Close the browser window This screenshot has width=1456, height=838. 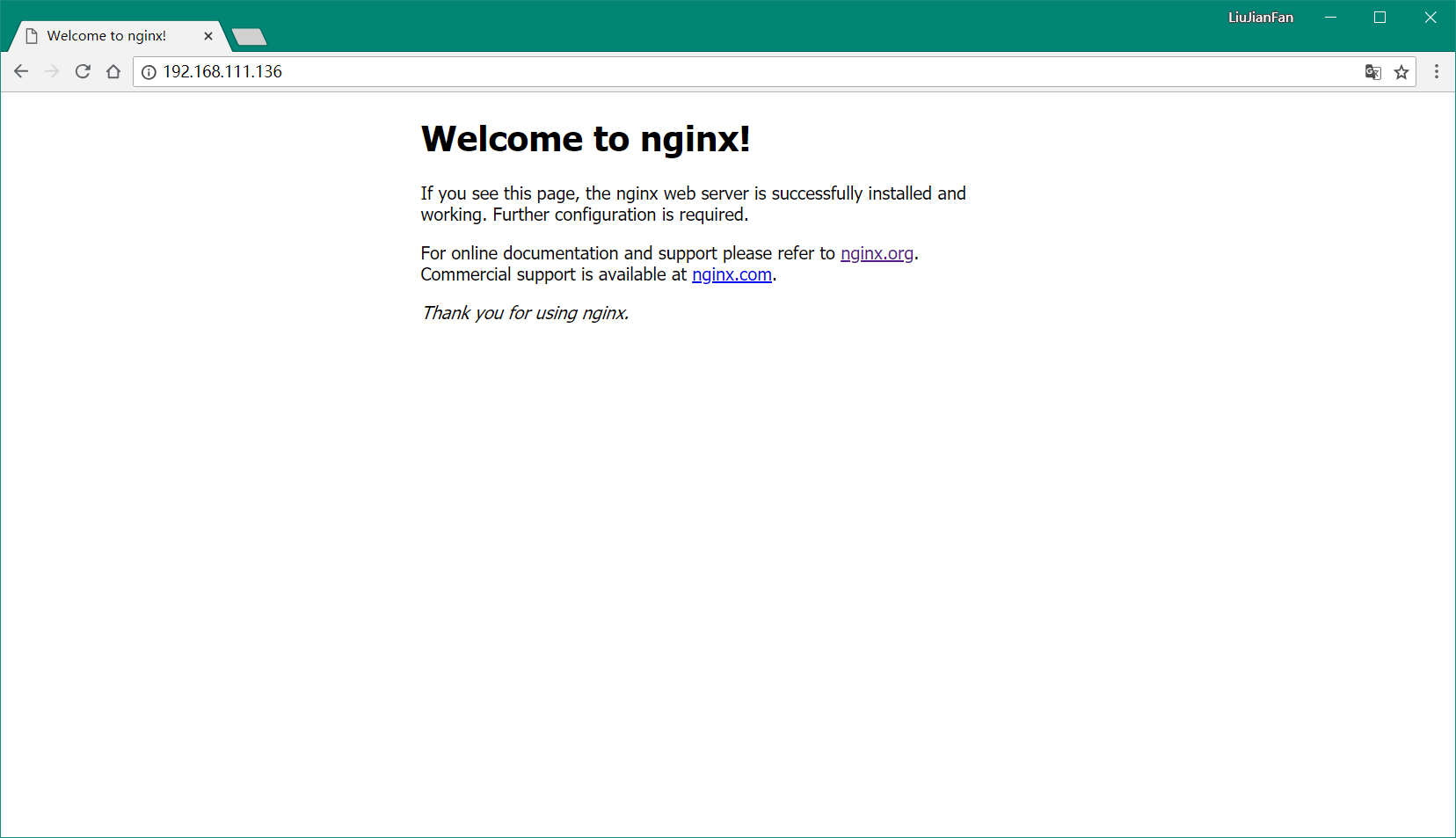tap(1431, 18)
